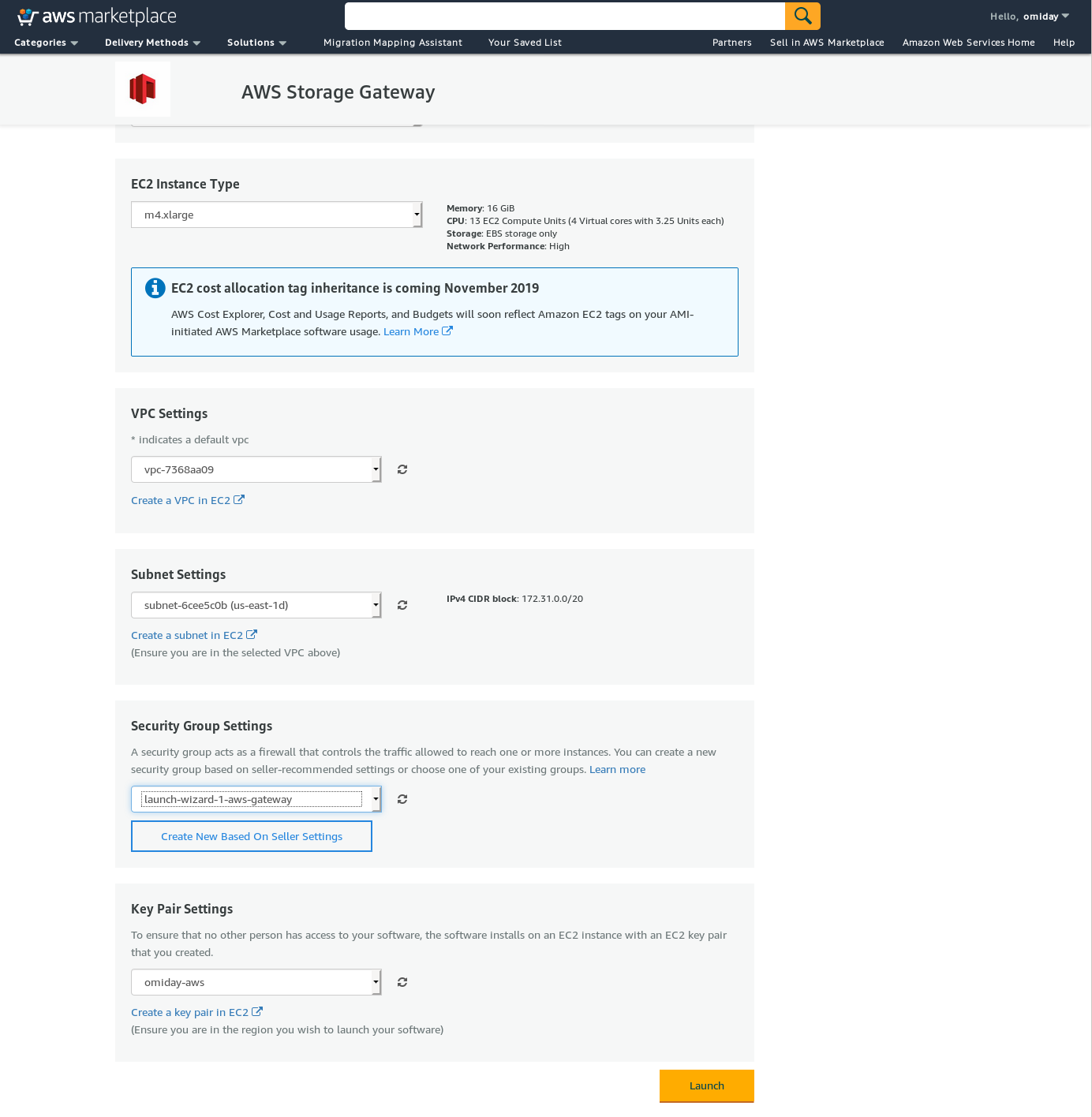Click the orange search magnifier button
The height and width of the screenshot is (1117, 1092).
tap(802, 16)
